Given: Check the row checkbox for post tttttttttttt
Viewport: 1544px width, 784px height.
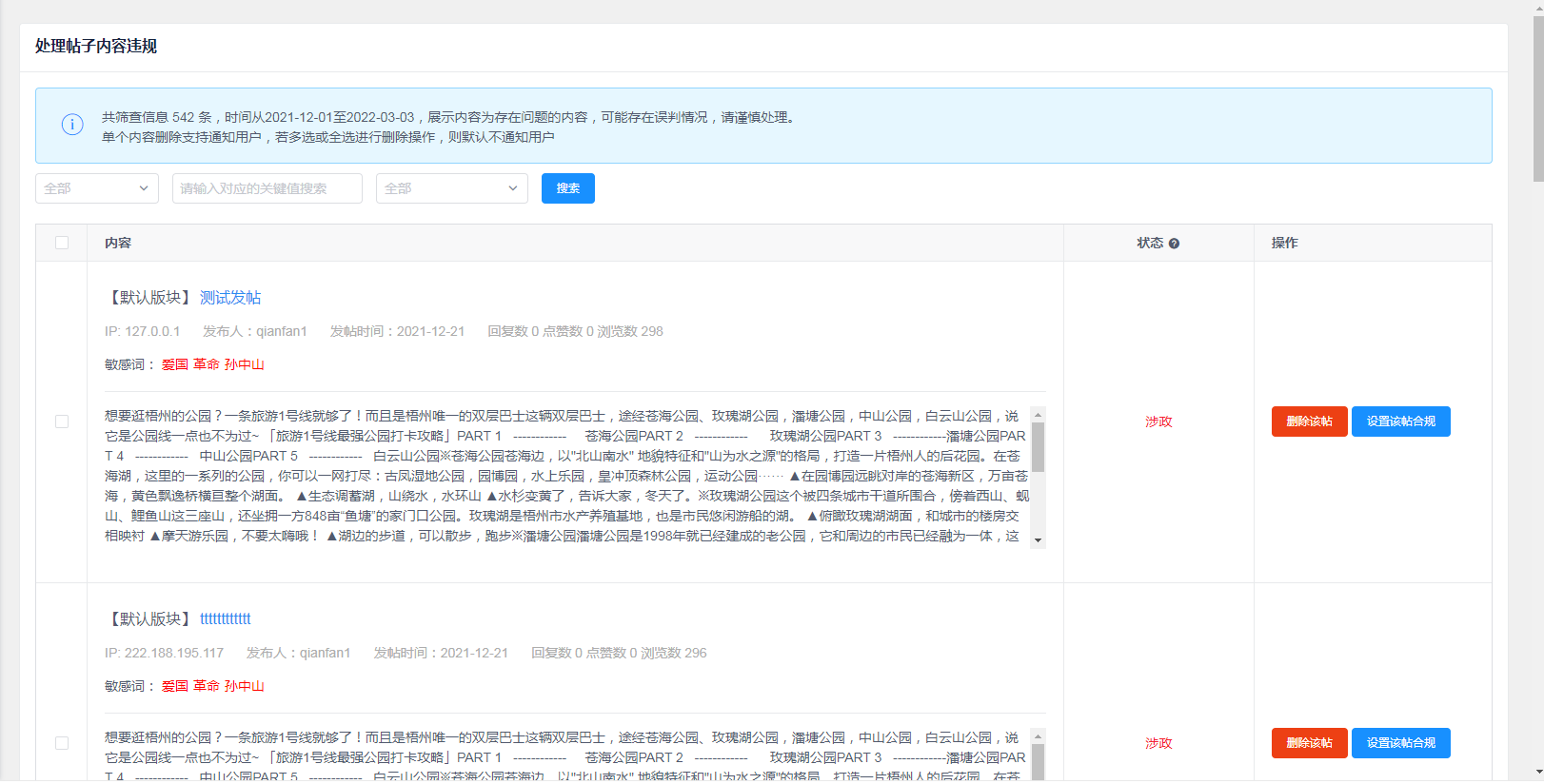Looking at the screenshot, I should [62, 743].
